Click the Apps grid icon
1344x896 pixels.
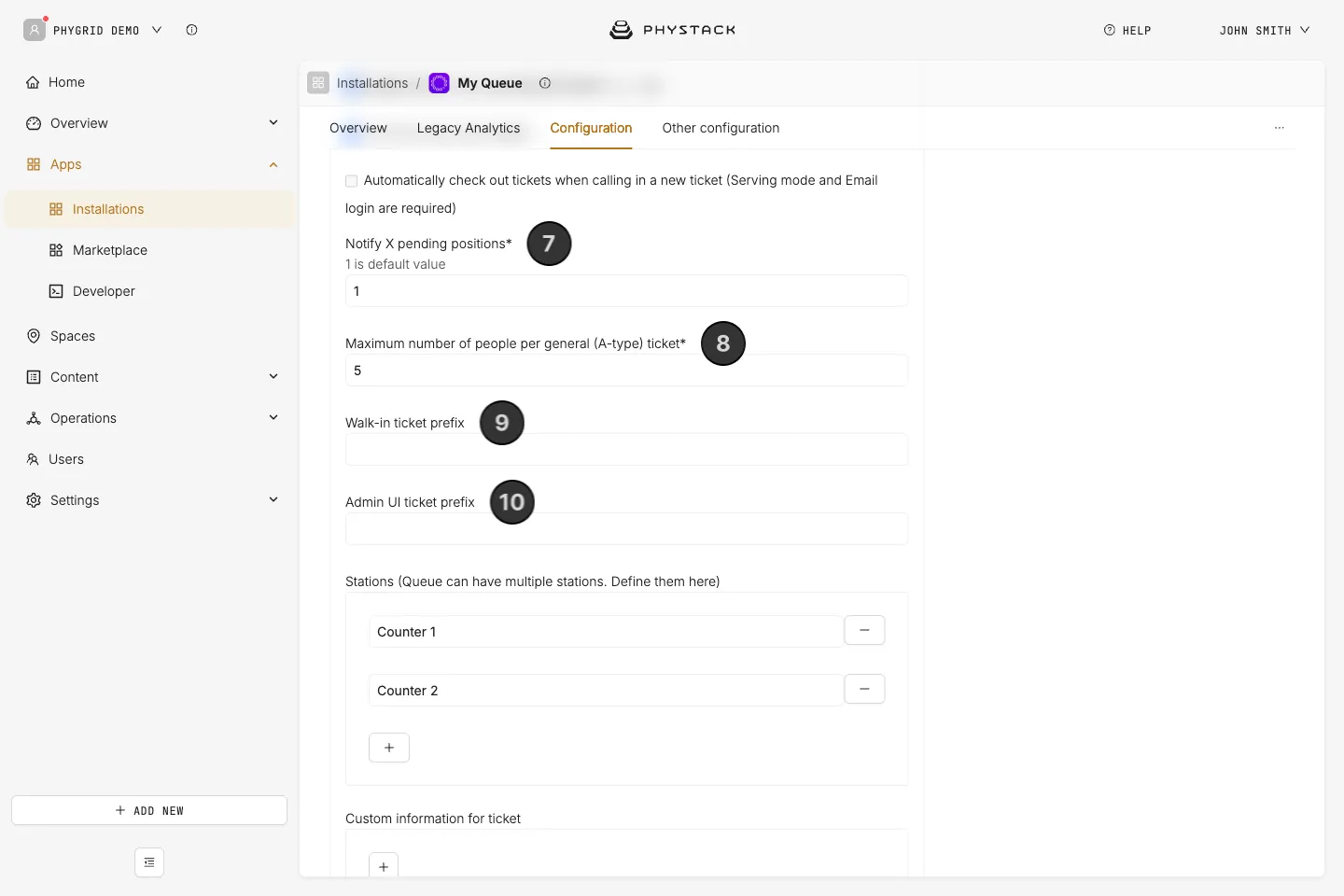[34, 164]
